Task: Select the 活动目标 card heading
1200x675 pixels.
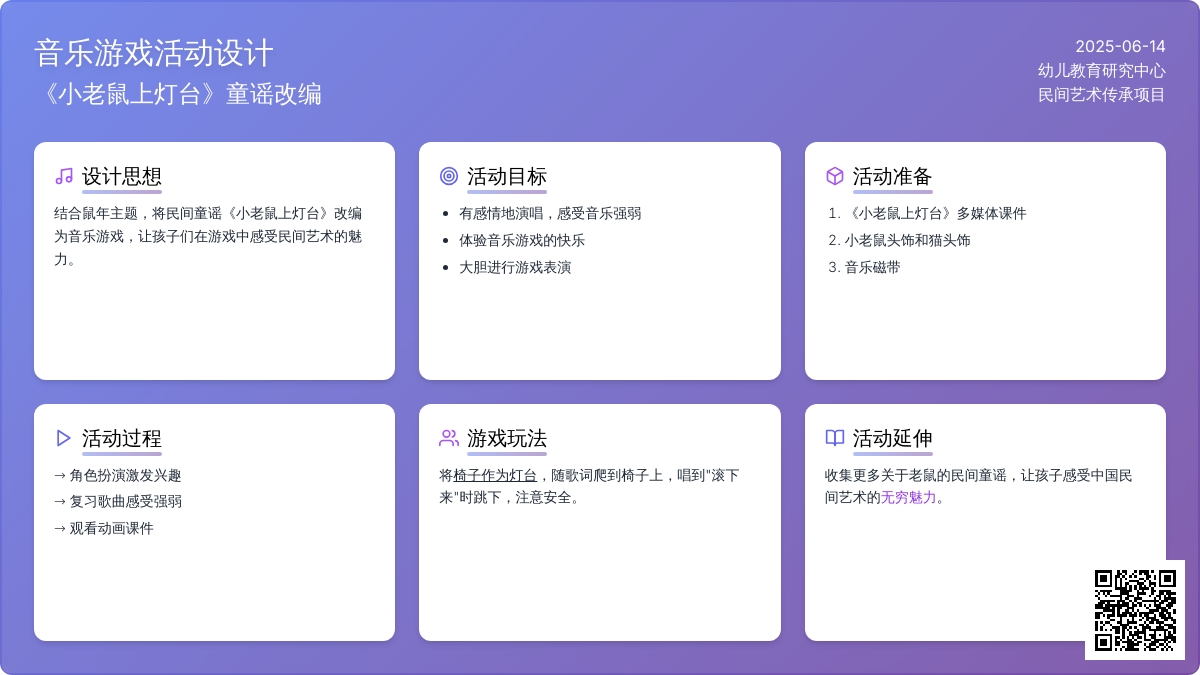Action: tap(507, 177)
